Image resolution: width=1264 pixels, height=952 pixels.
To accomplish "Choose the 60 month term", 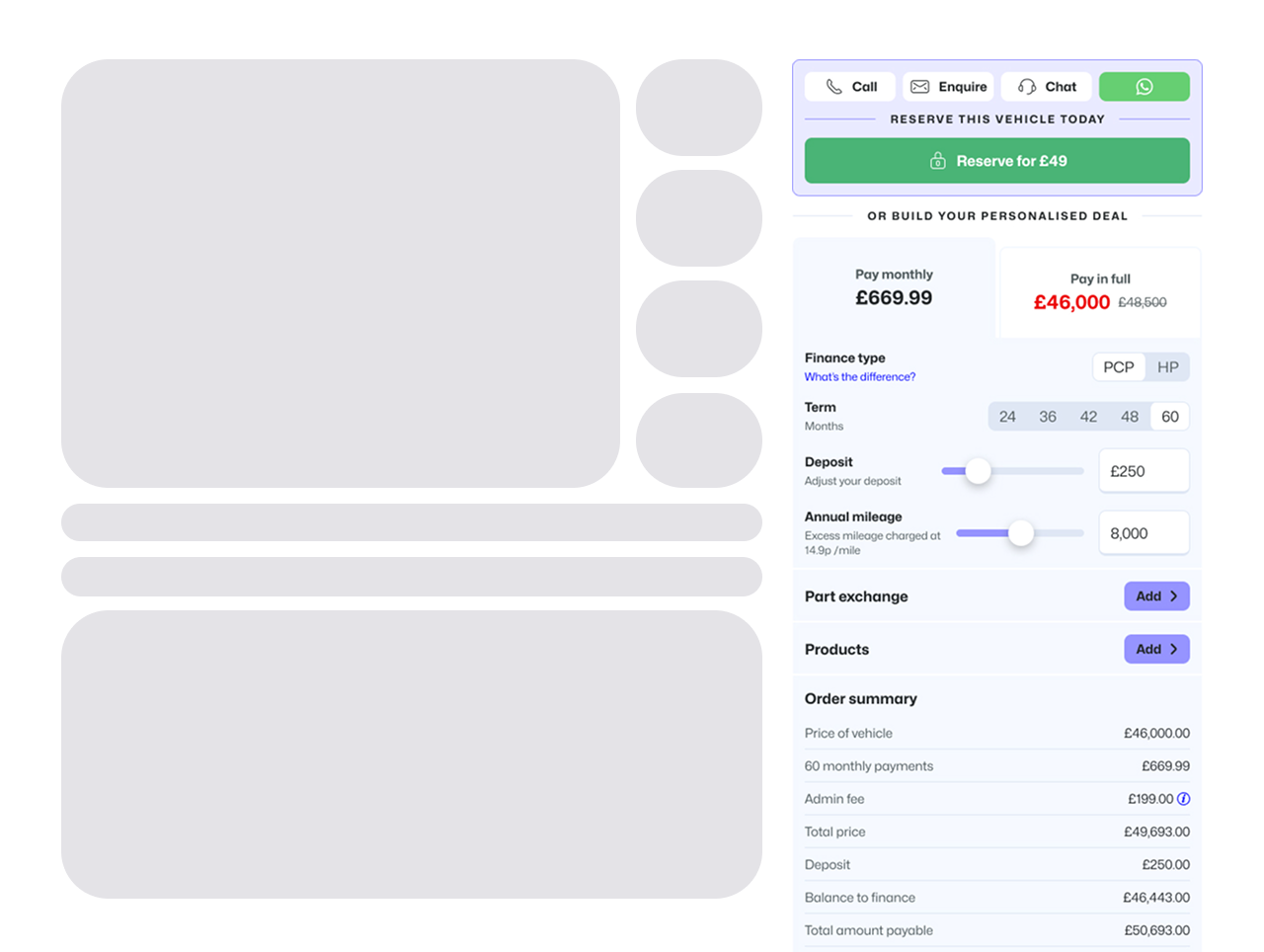I will (x=1170, y=417).
